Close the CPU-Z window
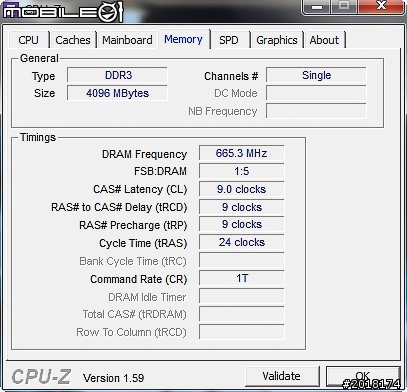The height and width of the screenshot is (392, 407). click(x=381, y=7)
